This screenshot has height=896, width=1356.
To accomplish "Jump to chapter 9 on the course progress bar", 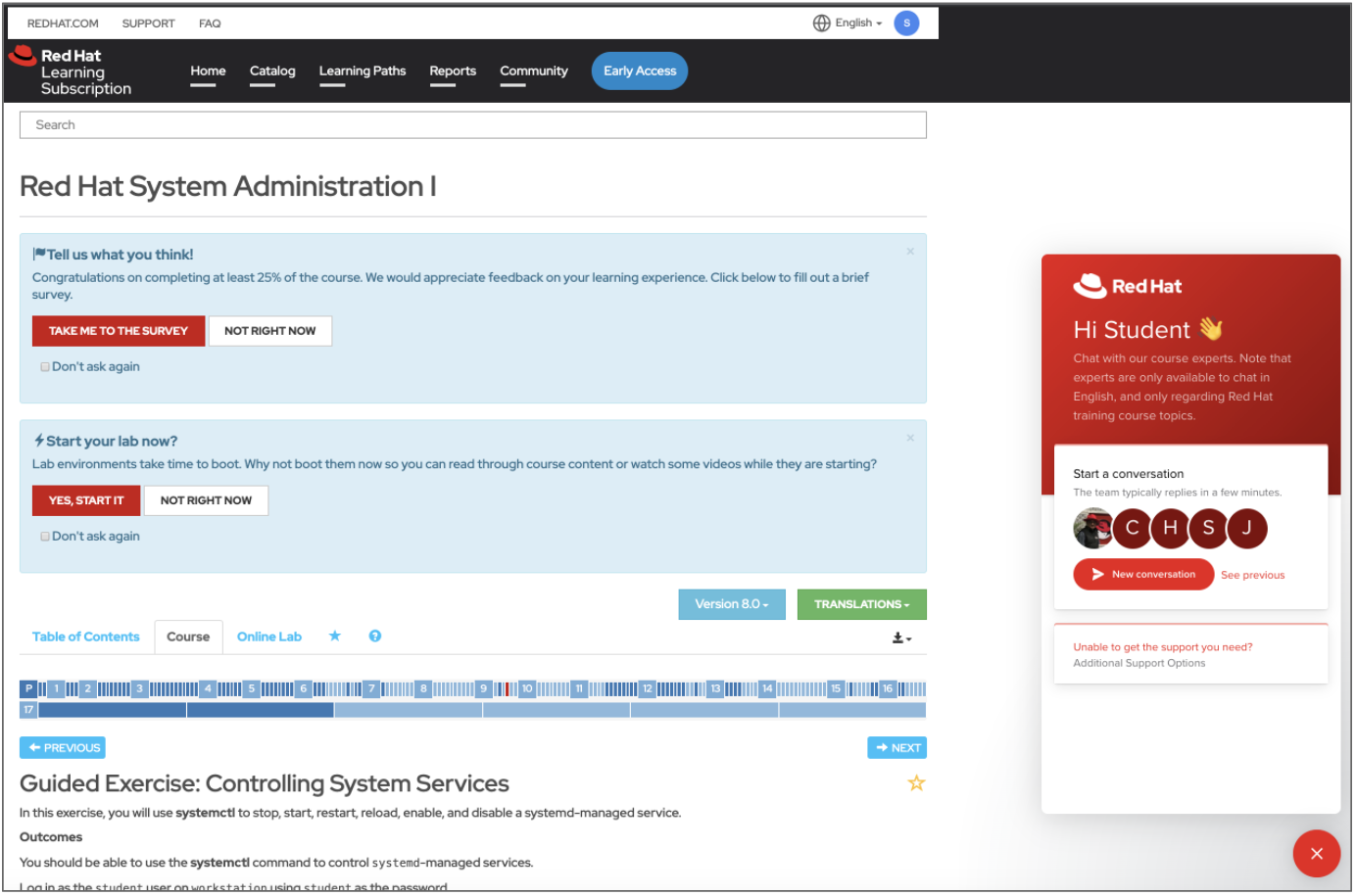I will (482, 687).
